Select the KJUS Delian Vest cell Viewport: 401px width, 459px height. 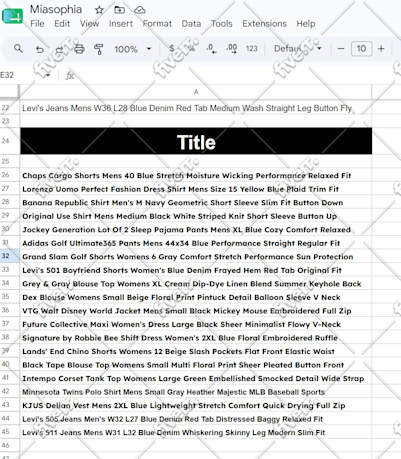(x=196, y=405)
